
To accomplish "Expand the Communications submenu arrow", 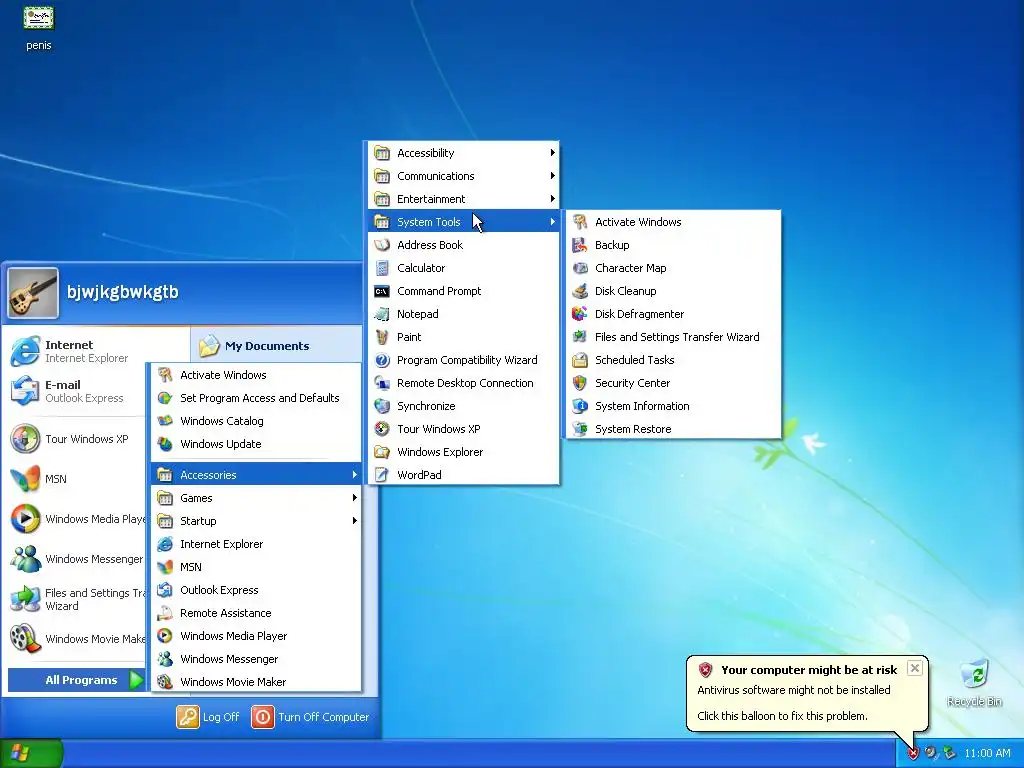I will [552, 176].
